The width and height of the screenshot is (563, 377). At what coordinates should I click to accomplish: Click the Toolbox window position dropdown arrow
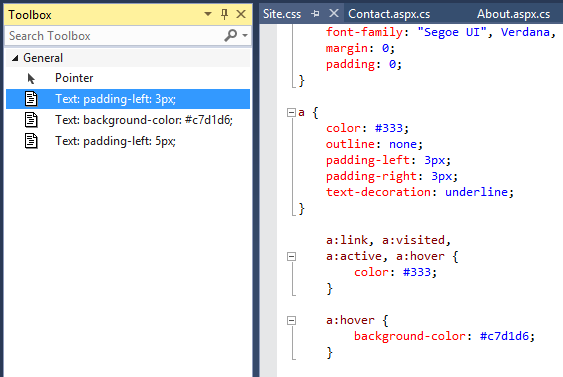(208, 14)
